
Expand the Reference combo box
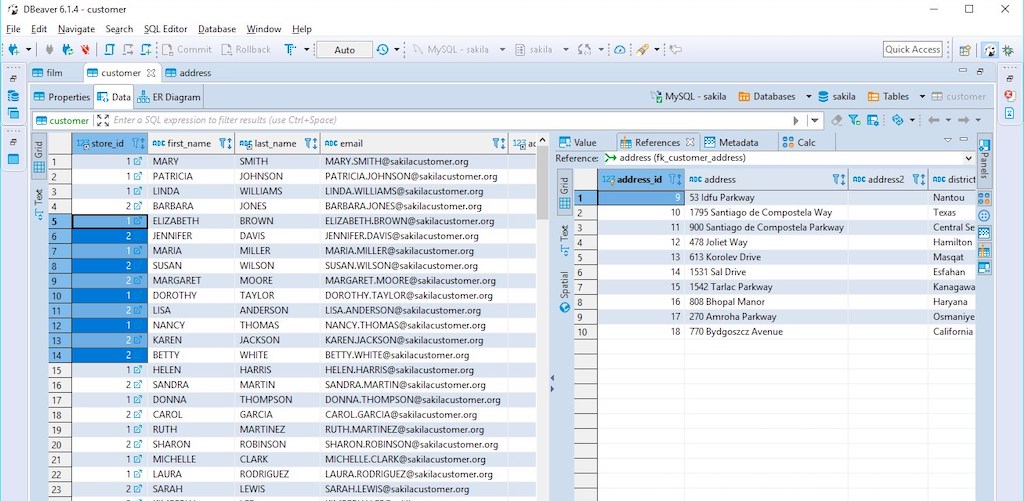pyautogui.click(x=967, y=158)
